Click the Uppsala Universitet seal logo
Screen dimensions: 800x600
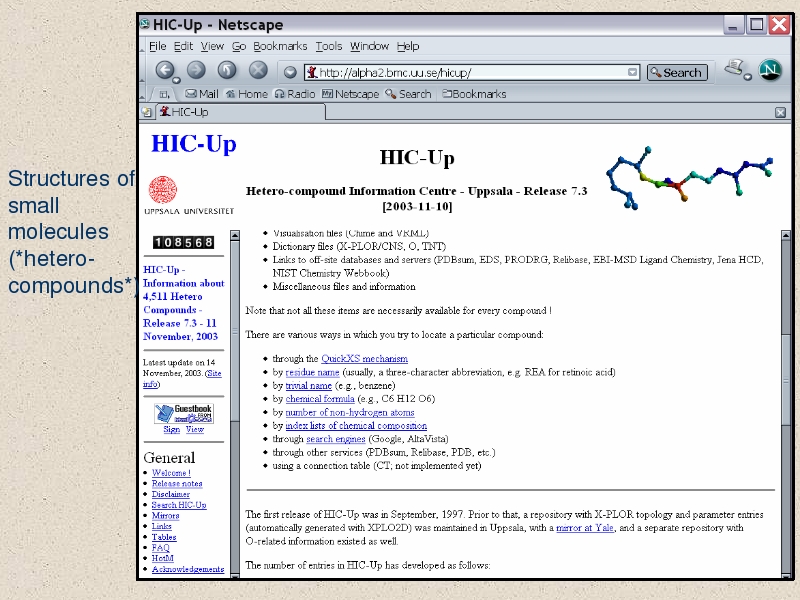pos(163,190)
